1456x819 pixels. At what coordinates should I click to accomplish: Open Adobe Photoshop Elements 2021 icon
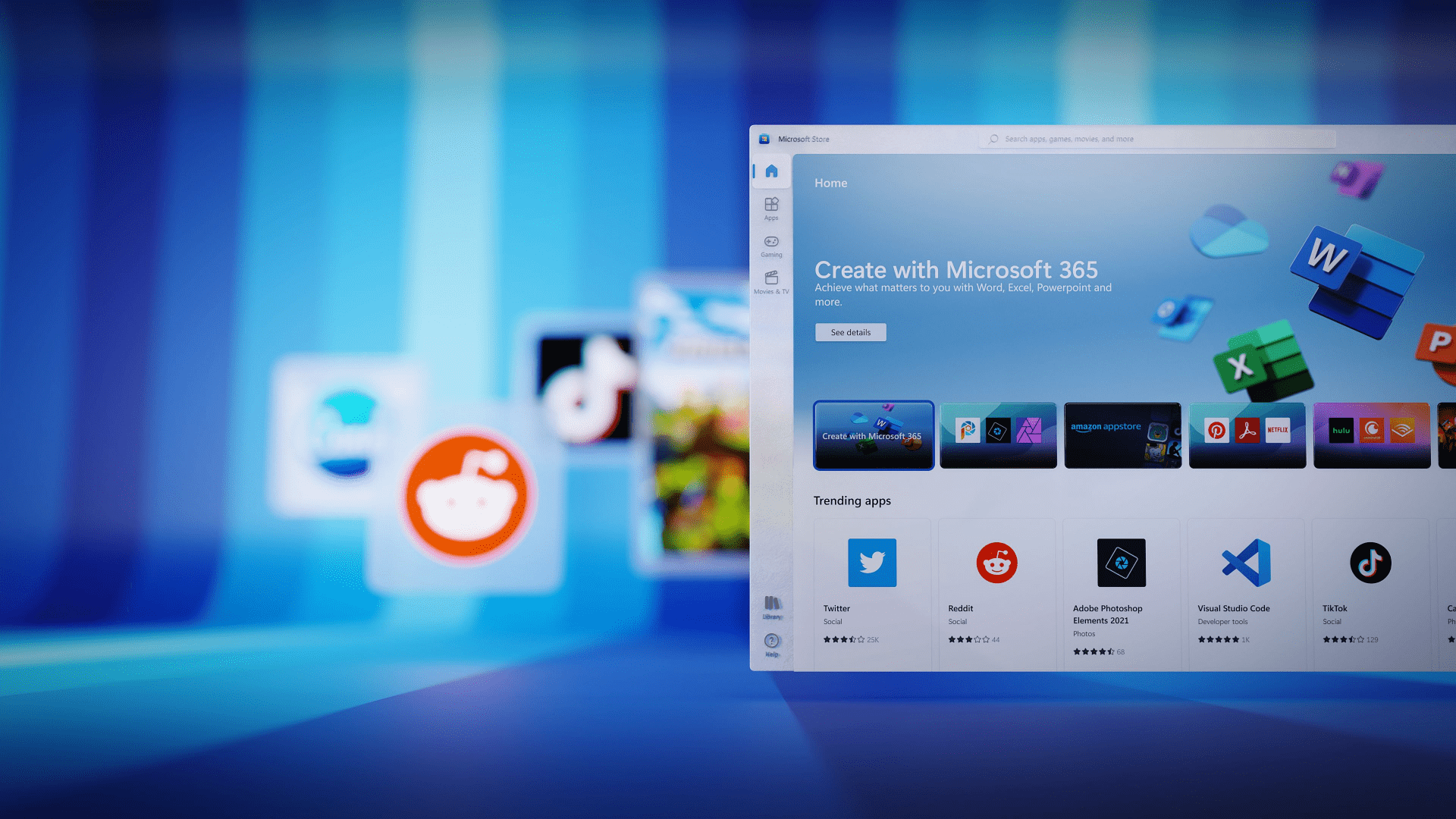click(x=1121, y=563)
